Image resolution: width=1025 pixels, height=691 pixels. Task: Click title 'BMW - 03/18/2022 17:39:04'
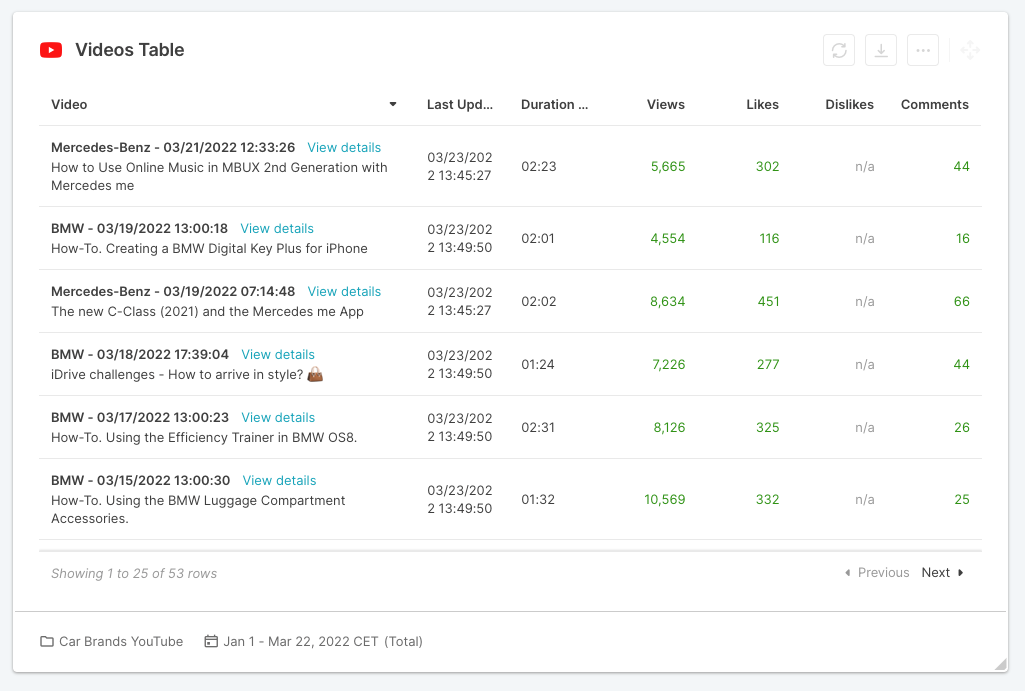140,354
